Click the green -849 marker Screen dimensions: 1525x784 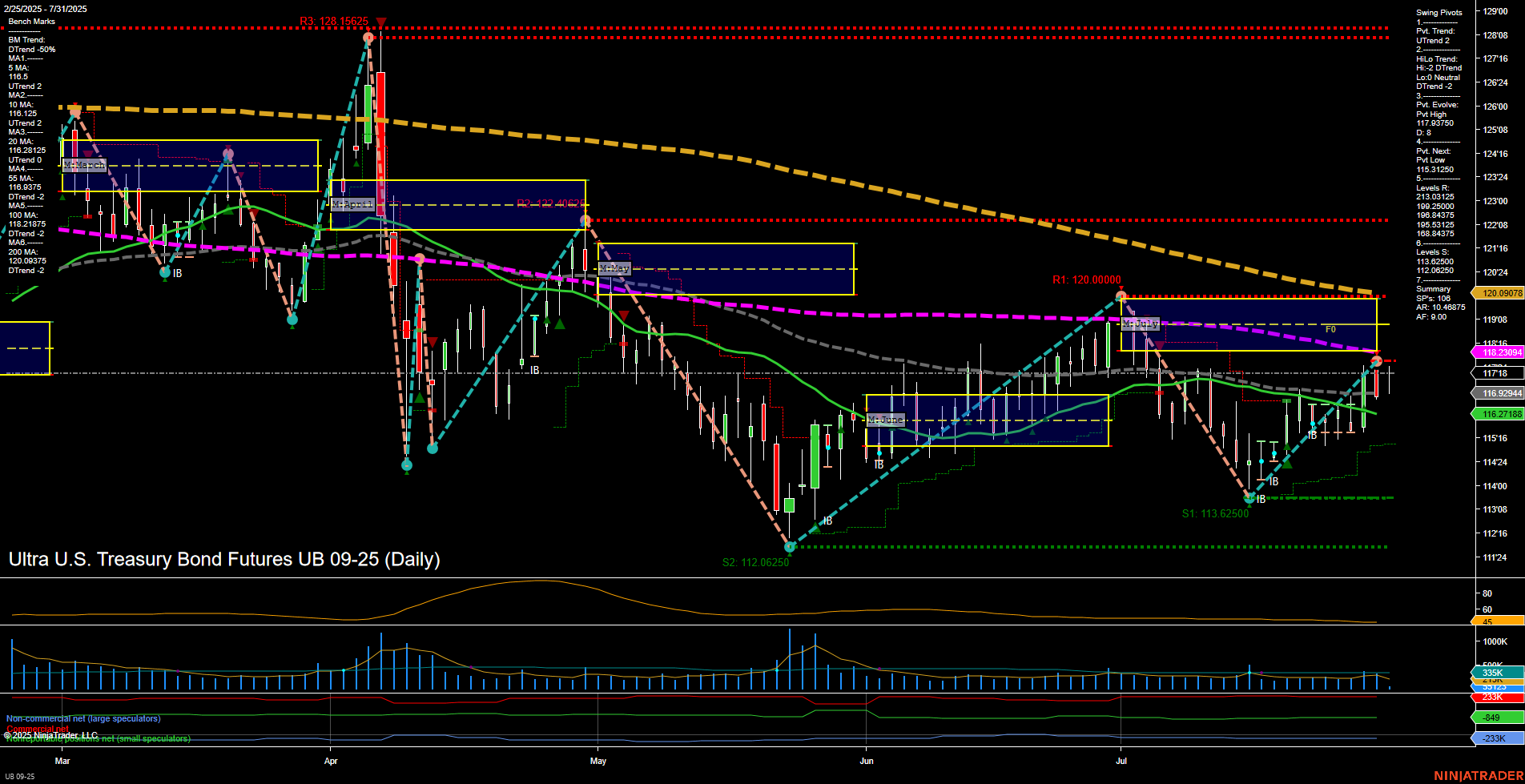(1499, 718)
